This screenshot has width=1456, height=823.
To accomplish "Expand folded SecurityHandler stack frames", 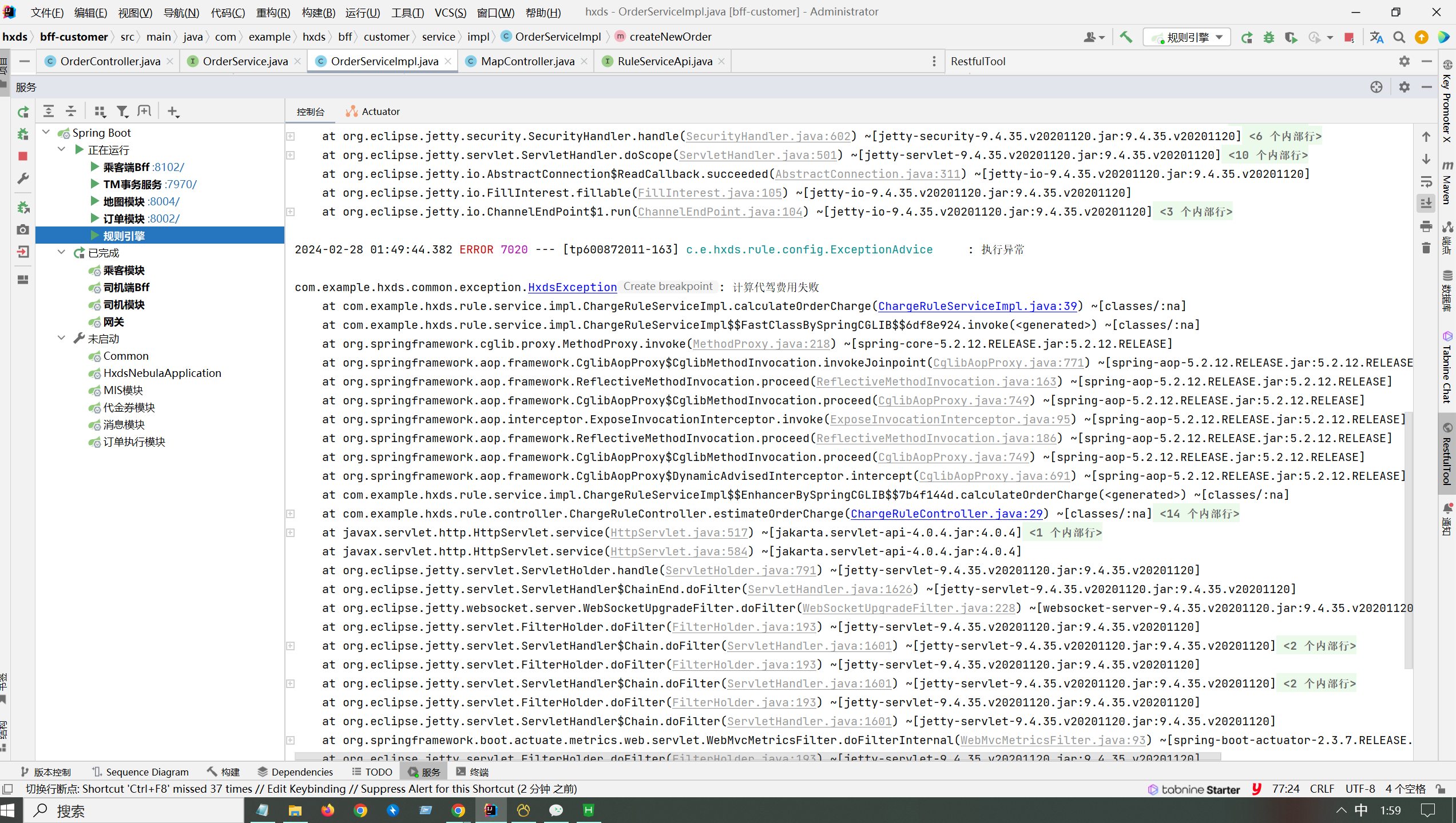I will pyautogui.click(x=291, y=136).
